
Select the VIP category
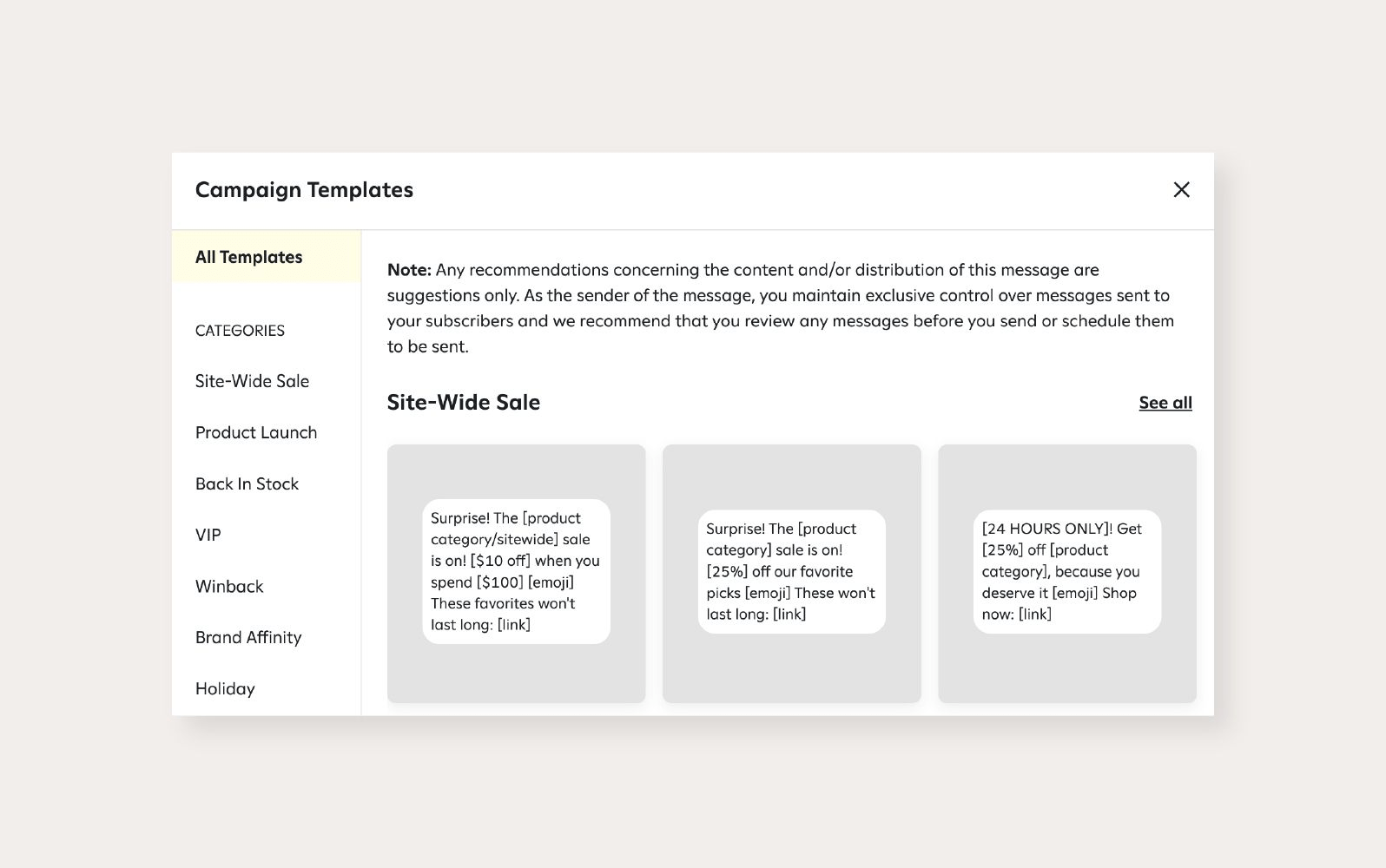(208, 535)
